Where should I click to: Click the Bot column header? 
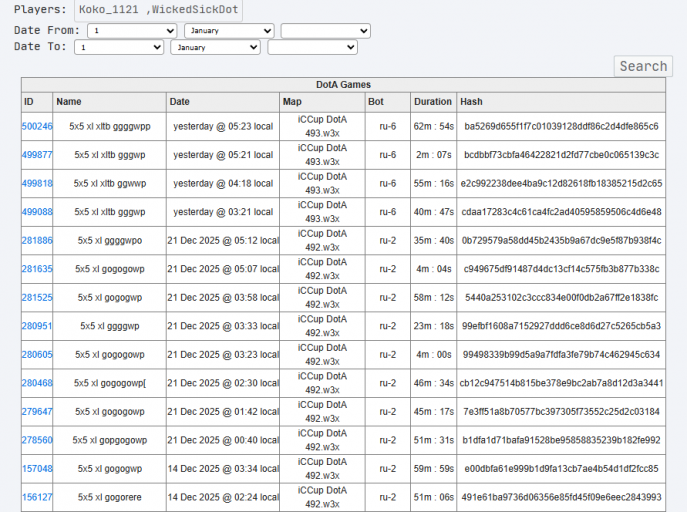click(x=388, y=102)
